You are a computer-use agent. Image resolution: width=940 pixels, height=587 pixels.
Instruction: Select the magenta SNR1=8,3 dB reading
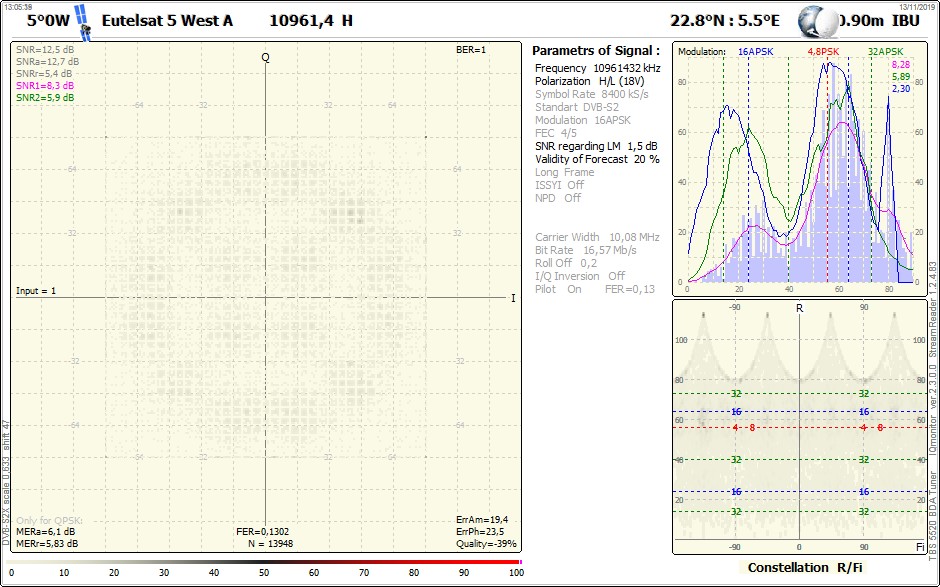click(x=45, y=86)
